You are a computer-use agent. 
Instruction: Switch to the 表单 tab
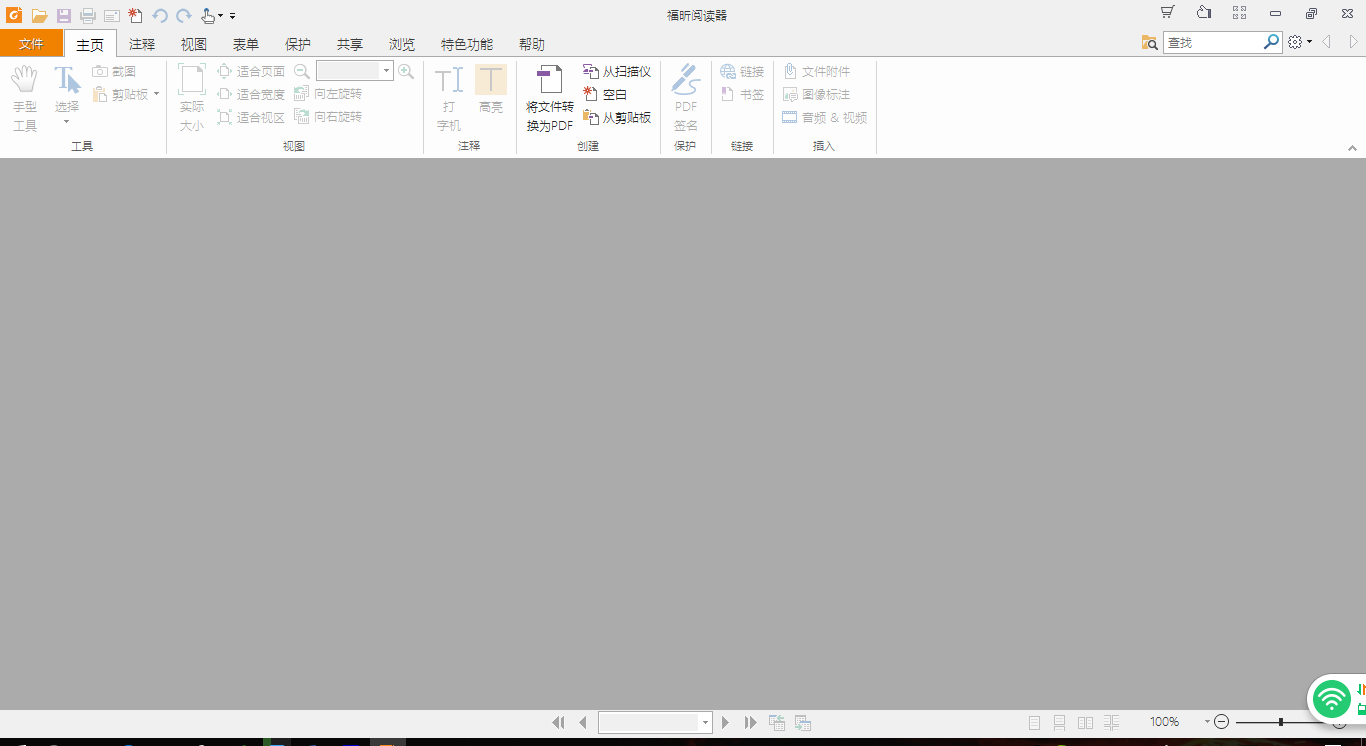click(246, 44)
